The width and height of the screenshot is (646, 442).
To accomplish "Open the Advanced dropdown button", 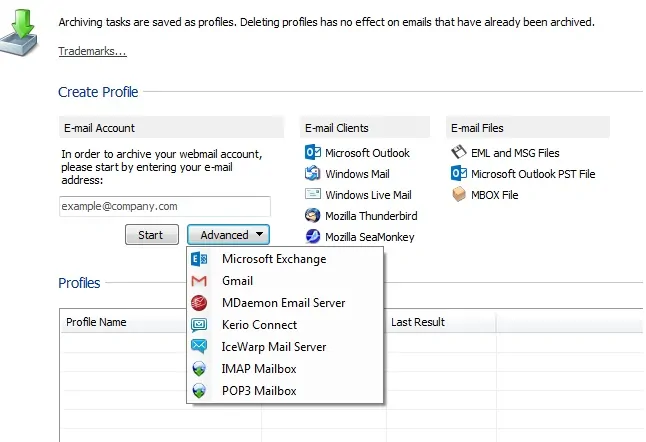I will point(228,235).
